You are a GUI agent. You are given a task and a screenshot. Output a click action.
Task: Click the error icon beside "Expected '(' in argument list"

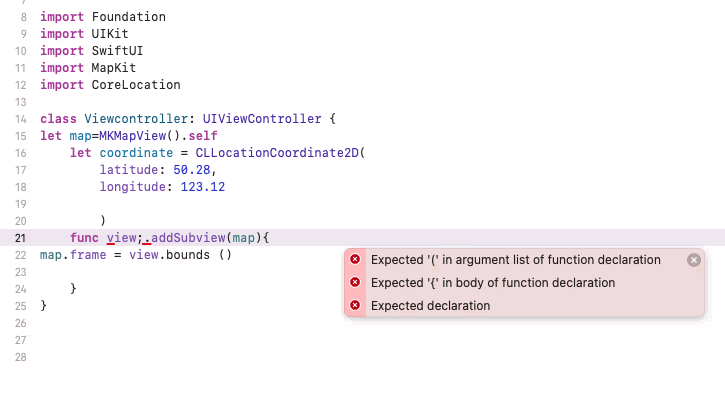point(355,260)
